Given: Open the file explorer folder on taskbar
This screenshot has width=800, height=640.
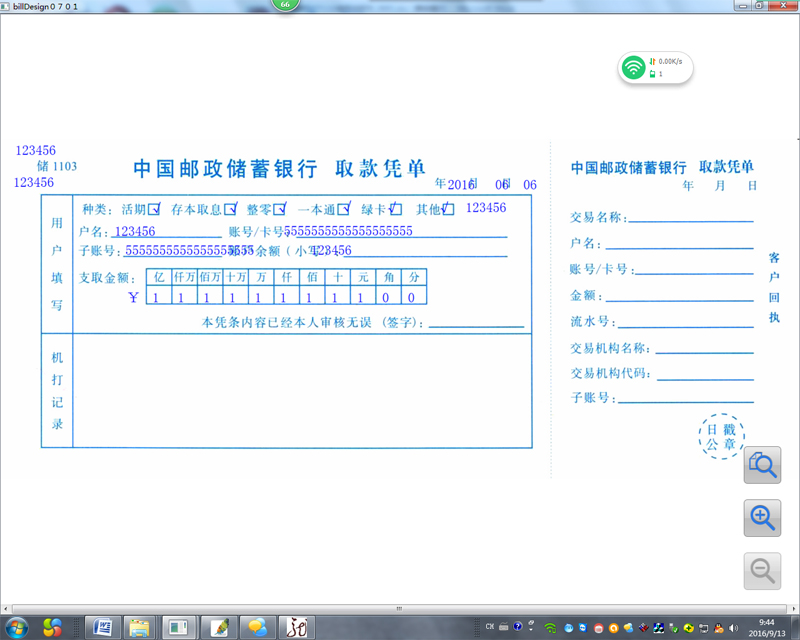Looking at the screenshot, I should [139, 627].
